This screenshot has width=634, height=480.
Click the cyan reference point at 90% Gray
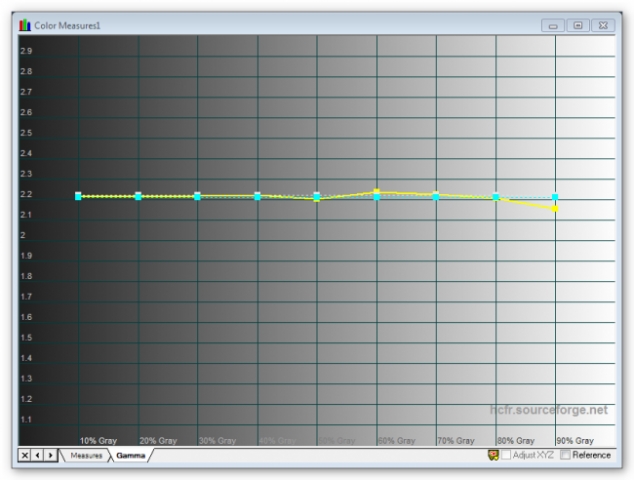point(555,197)
